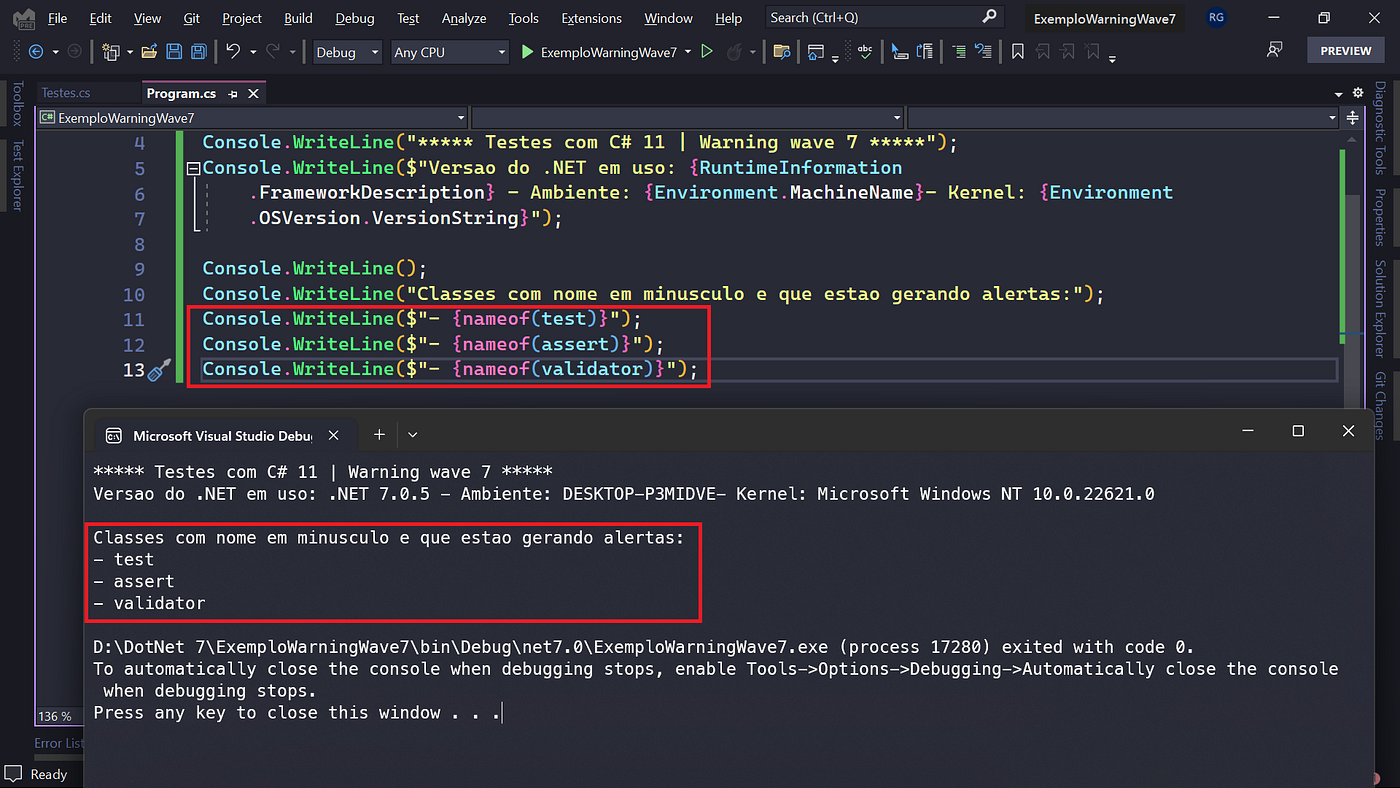Toggle a bookmark on the current line
The height and width of the screenshot is (788, 1400).
[1018, 52]
